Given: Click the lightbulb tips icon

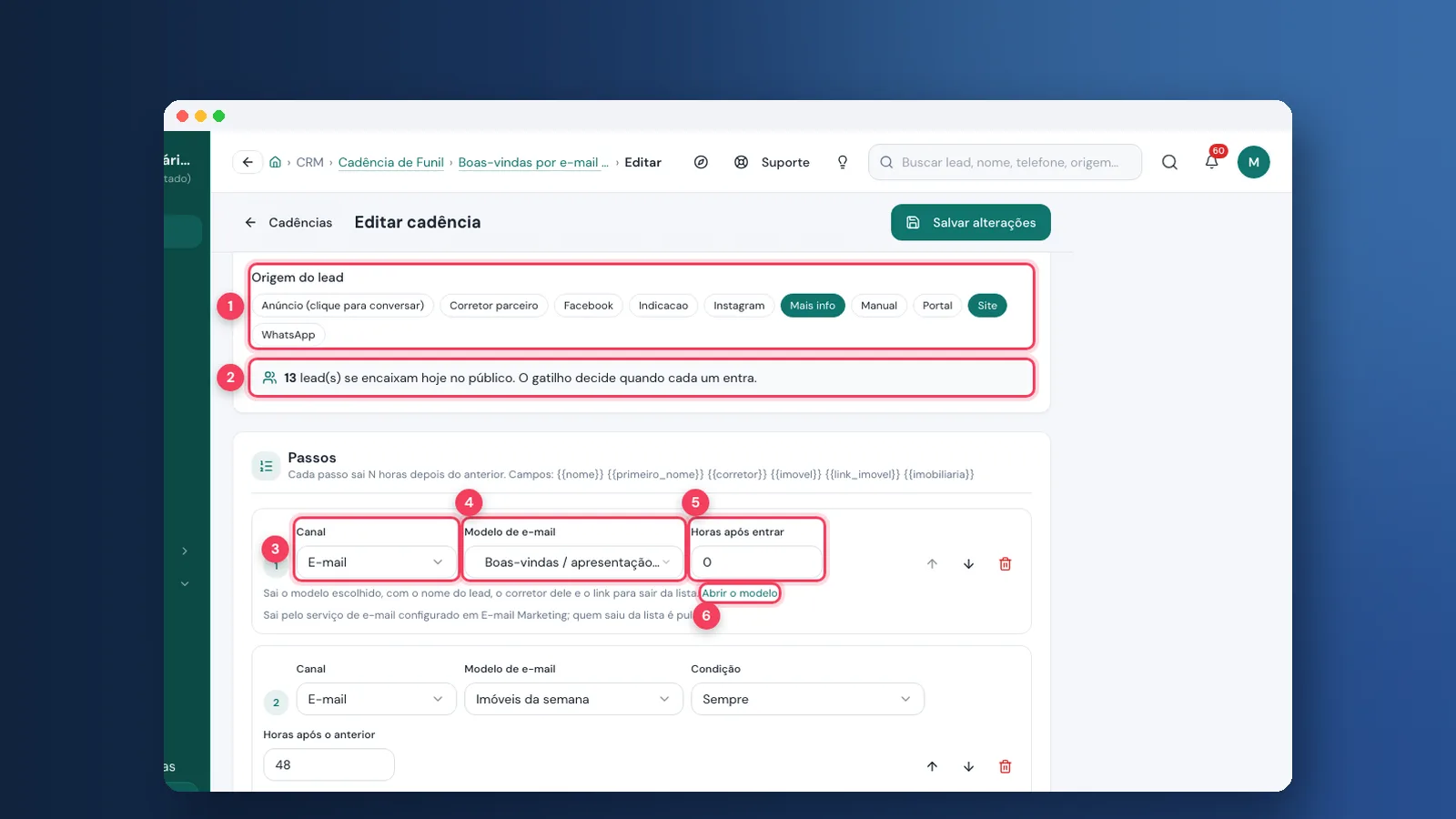Looking at the screenshot, I should [x=843, y=162].
